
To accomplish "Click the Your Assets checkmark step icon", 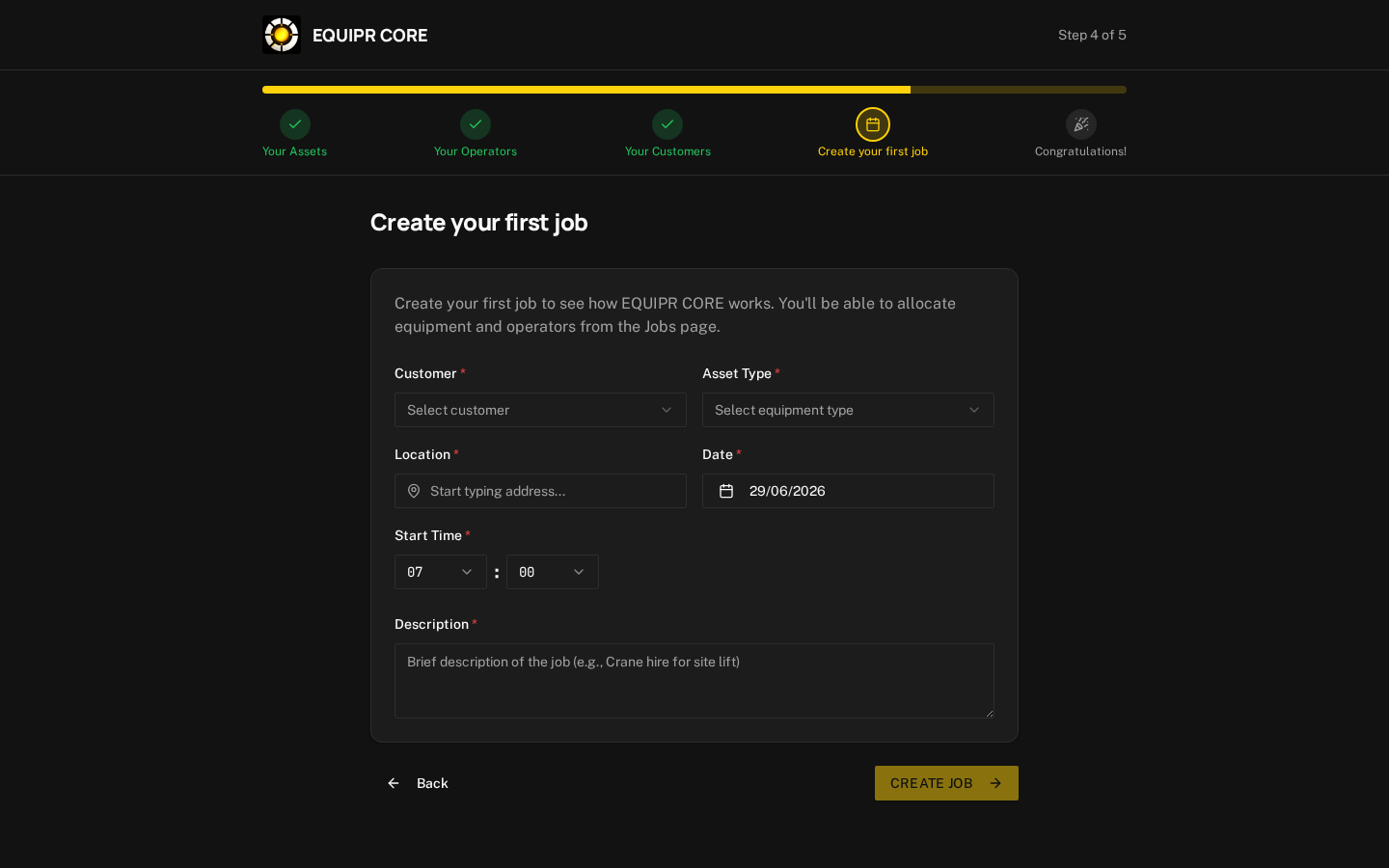I will point(295,124).
